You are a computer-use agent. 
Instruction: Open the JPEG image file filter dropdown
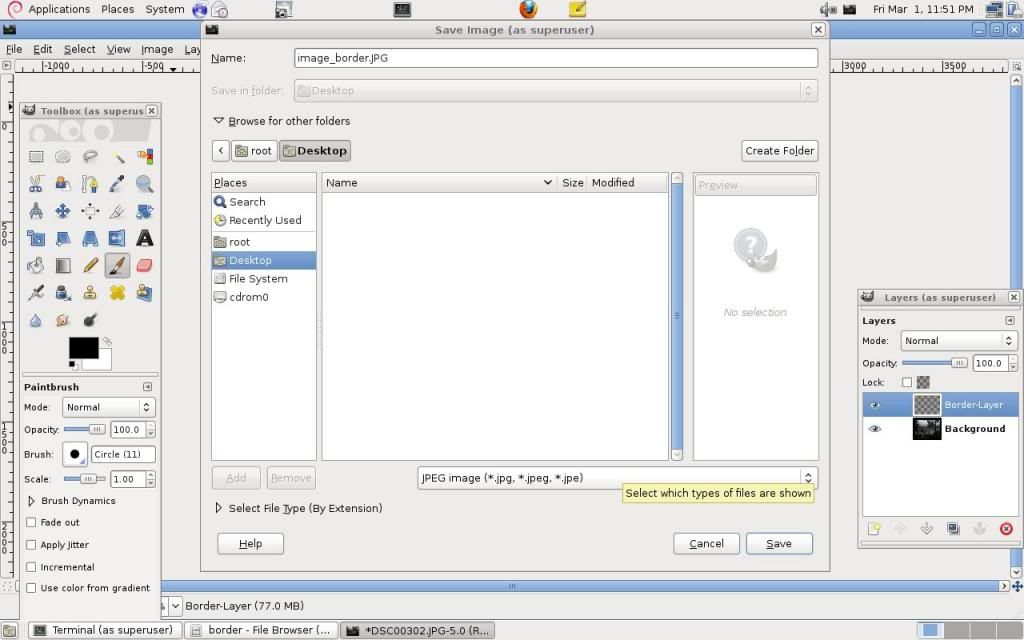617,478
